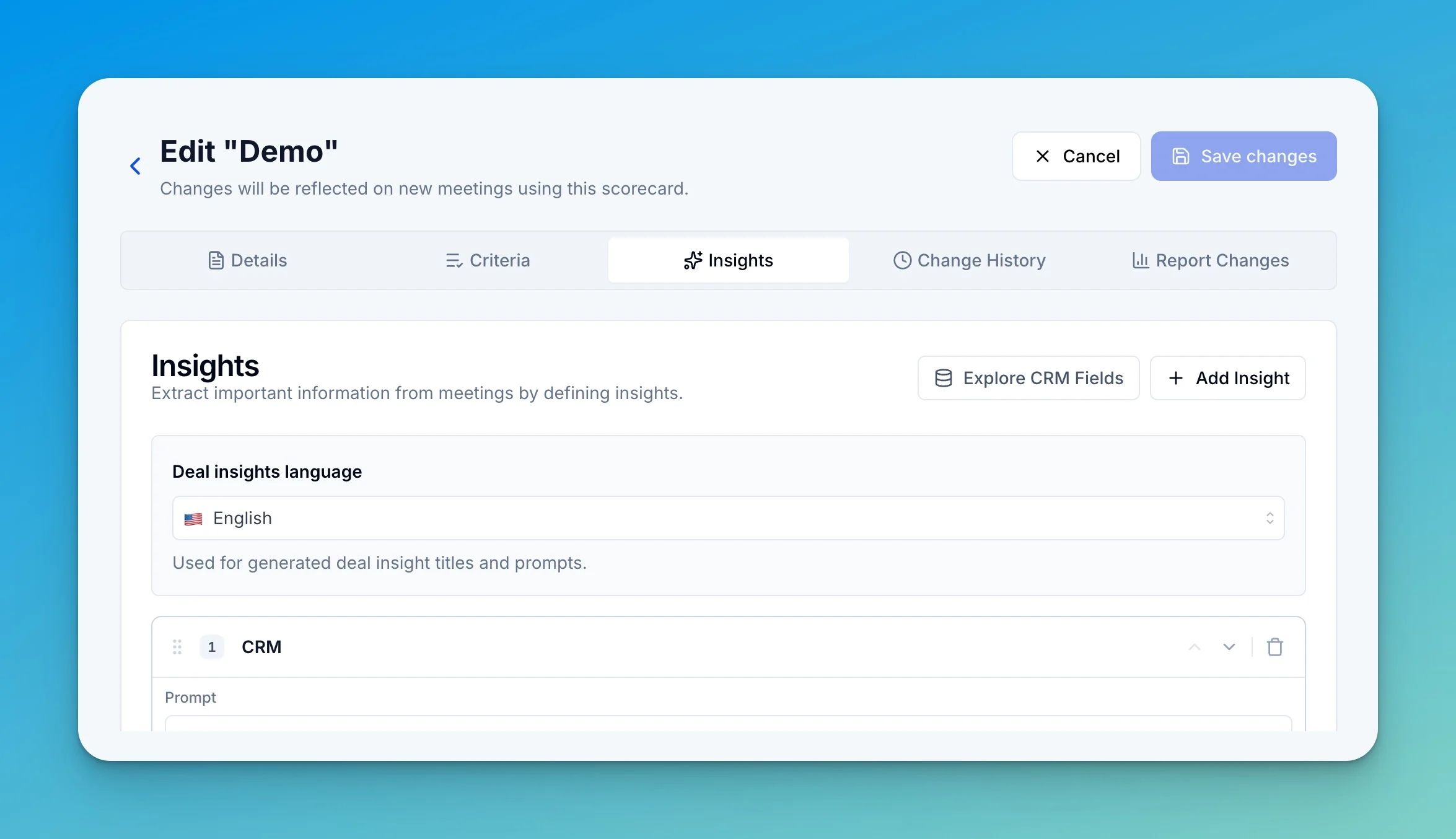Screen dimensions: 1456x839
Task: View the Change History tab
Action: pyautogui.click(x=969, y=260)
